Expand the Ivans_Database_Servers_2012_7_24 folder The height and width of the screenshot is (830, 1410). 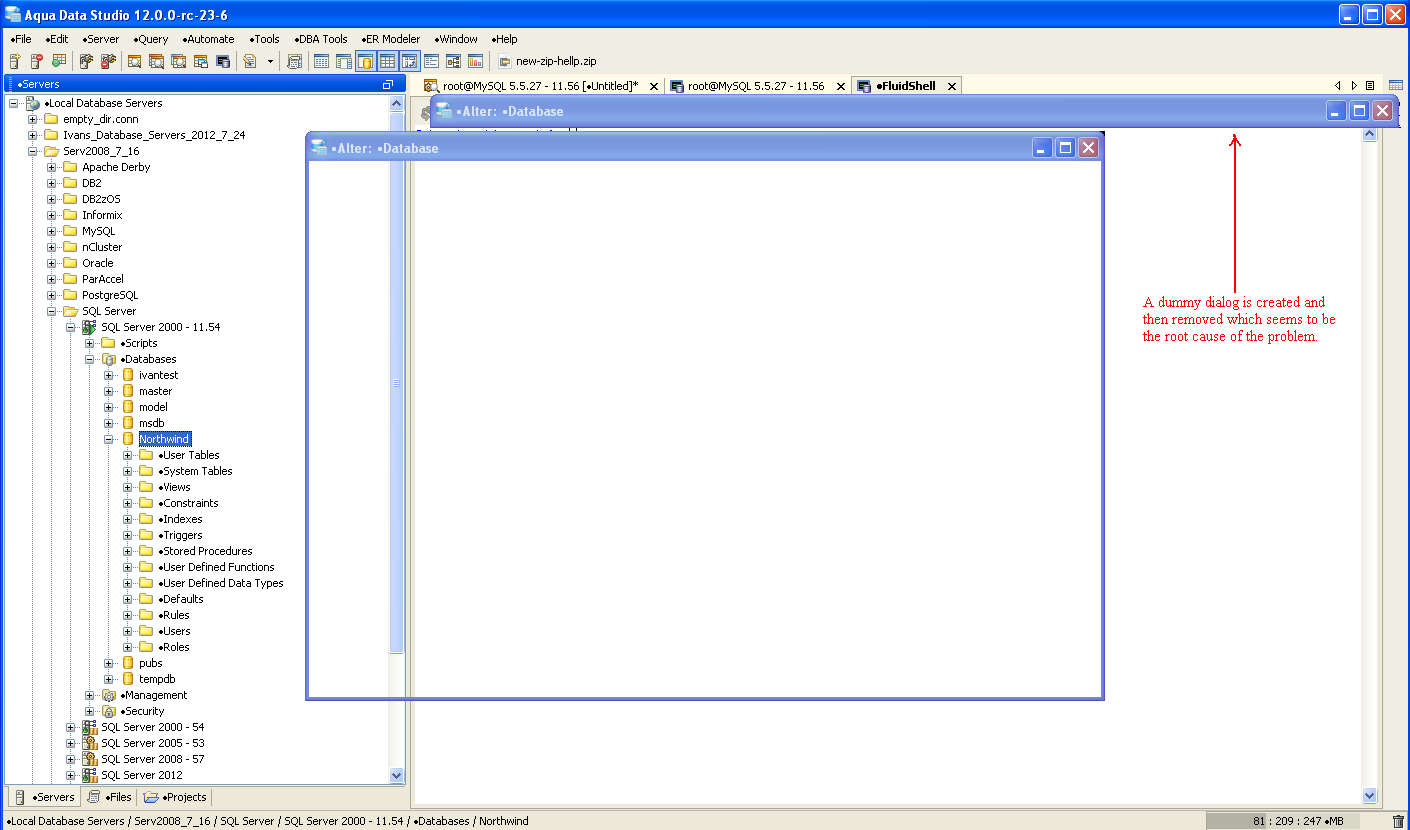tap(34, 135)
